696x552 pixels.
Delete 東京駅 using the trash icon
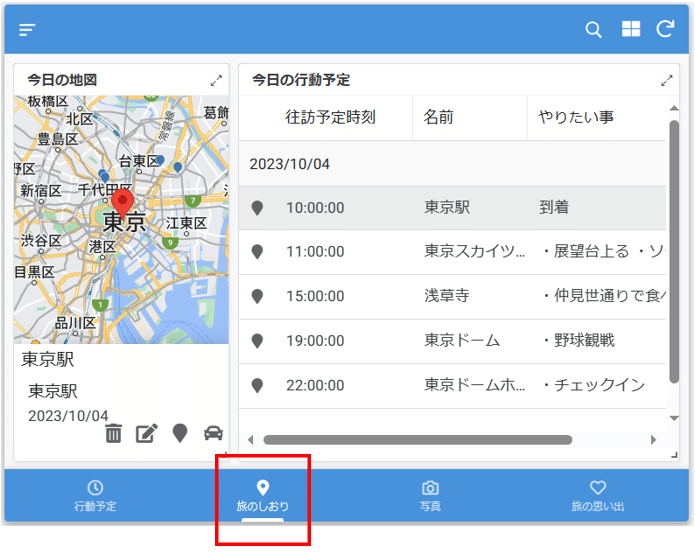coord(114,433)
